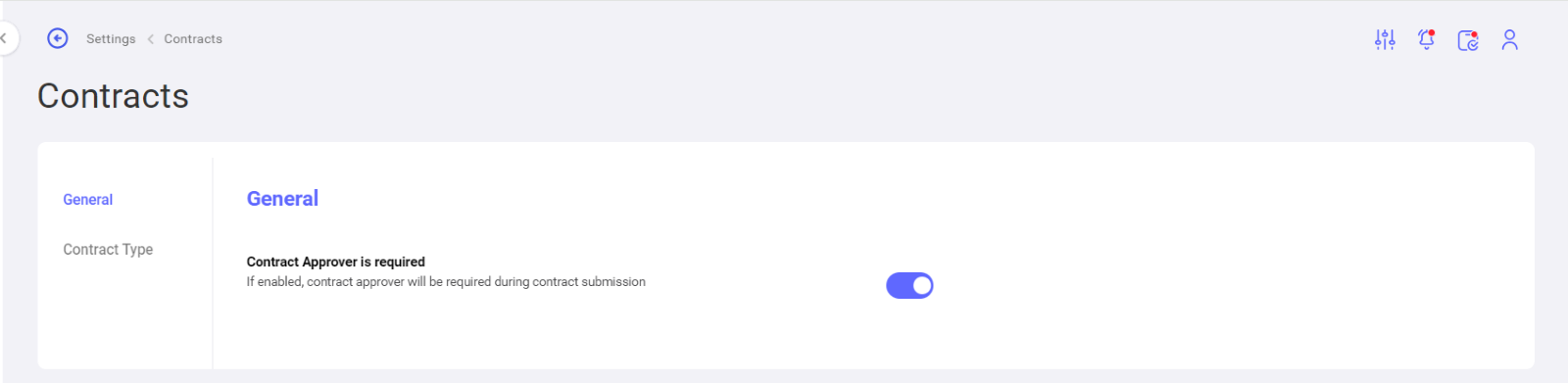The height and width of the screenshot is (383, 1568).
Task: Click the white knob of the toggle
Action: tap(921, 285)
